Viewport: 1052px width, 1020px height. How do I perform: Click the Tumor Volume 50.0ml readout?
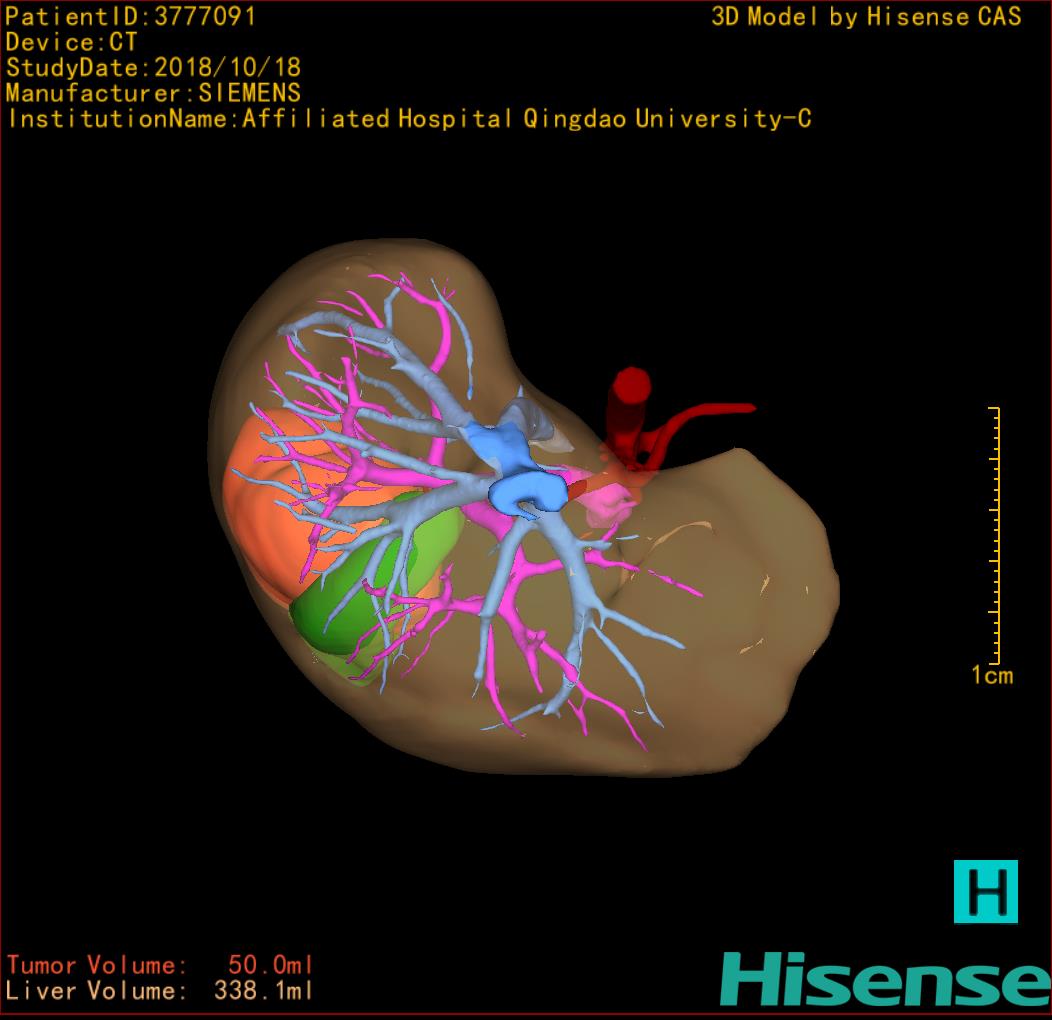tap(160, 966)
